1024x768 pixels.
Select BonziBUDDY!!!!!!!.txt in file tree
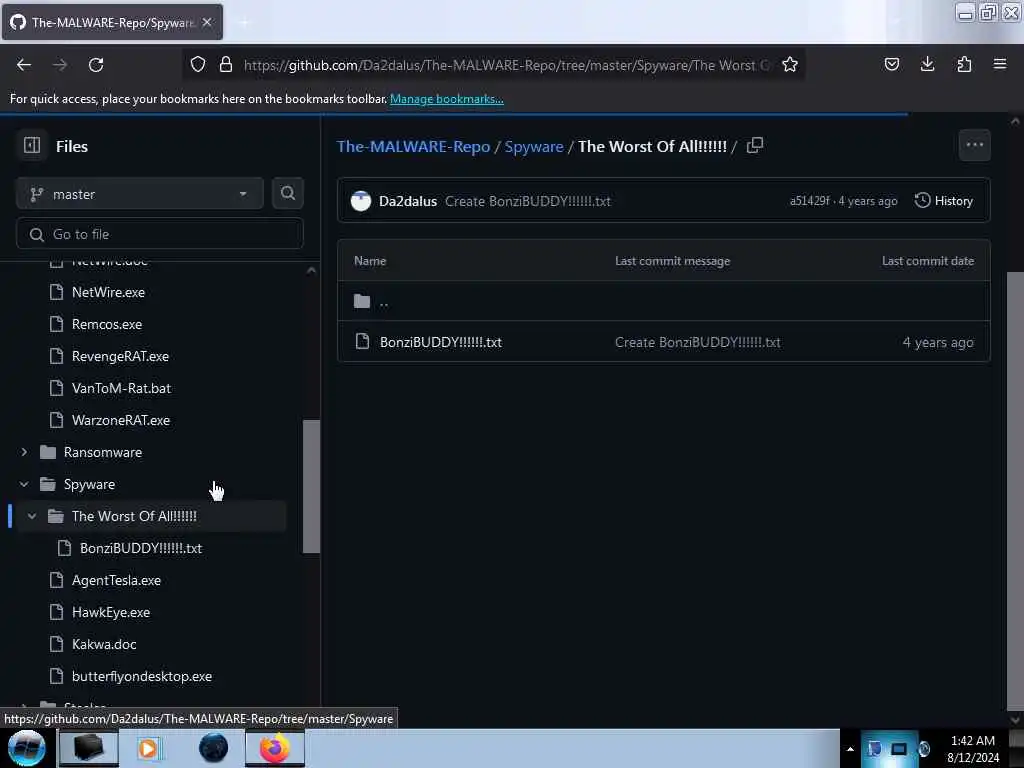coord(141,548)
